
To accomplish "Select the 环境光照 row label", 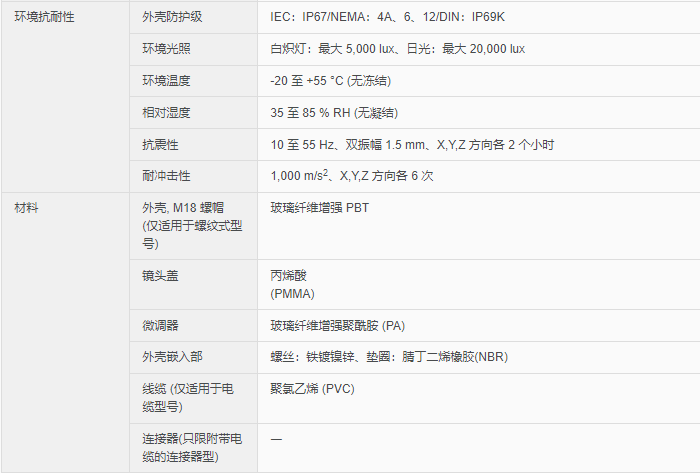I will [166, 49].
